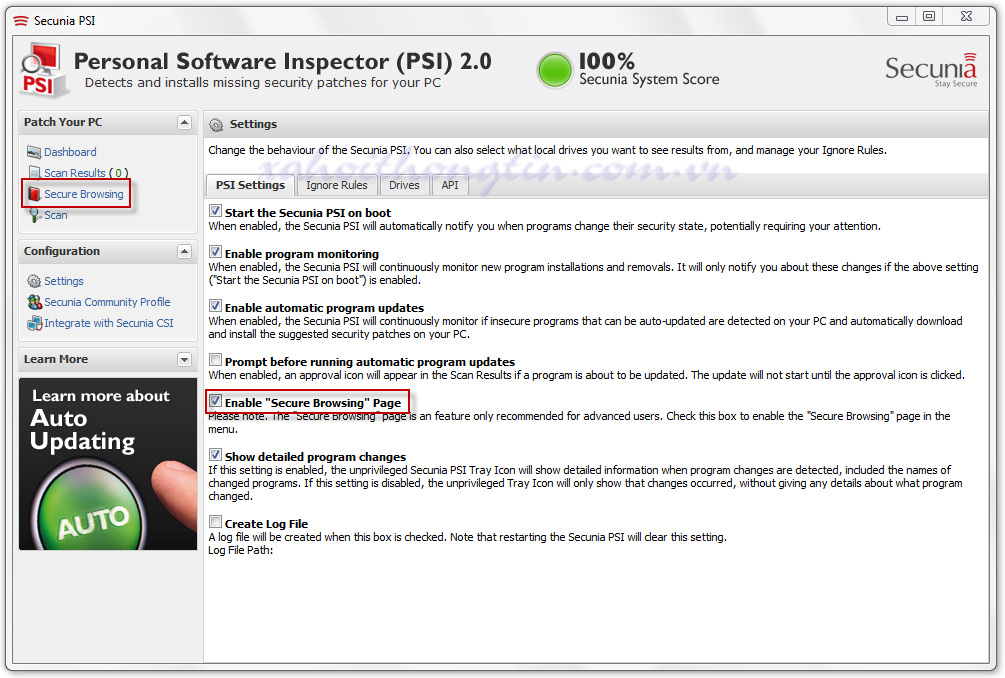Expand the Learn More panel
Viewport: 1005px width, 678px height.
pos(185,360)
